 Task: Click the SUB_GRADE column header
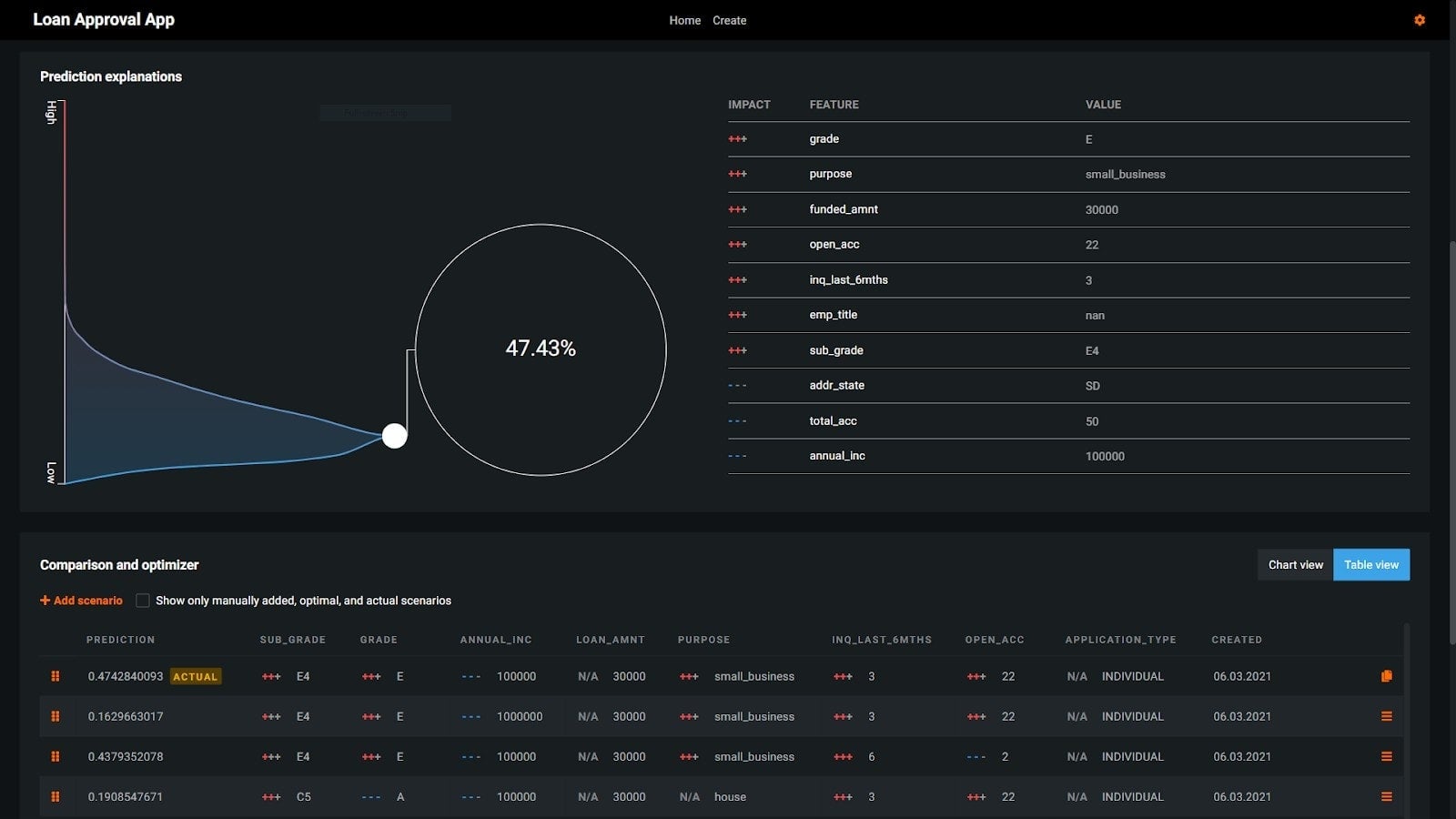click(x=293, y=640)
